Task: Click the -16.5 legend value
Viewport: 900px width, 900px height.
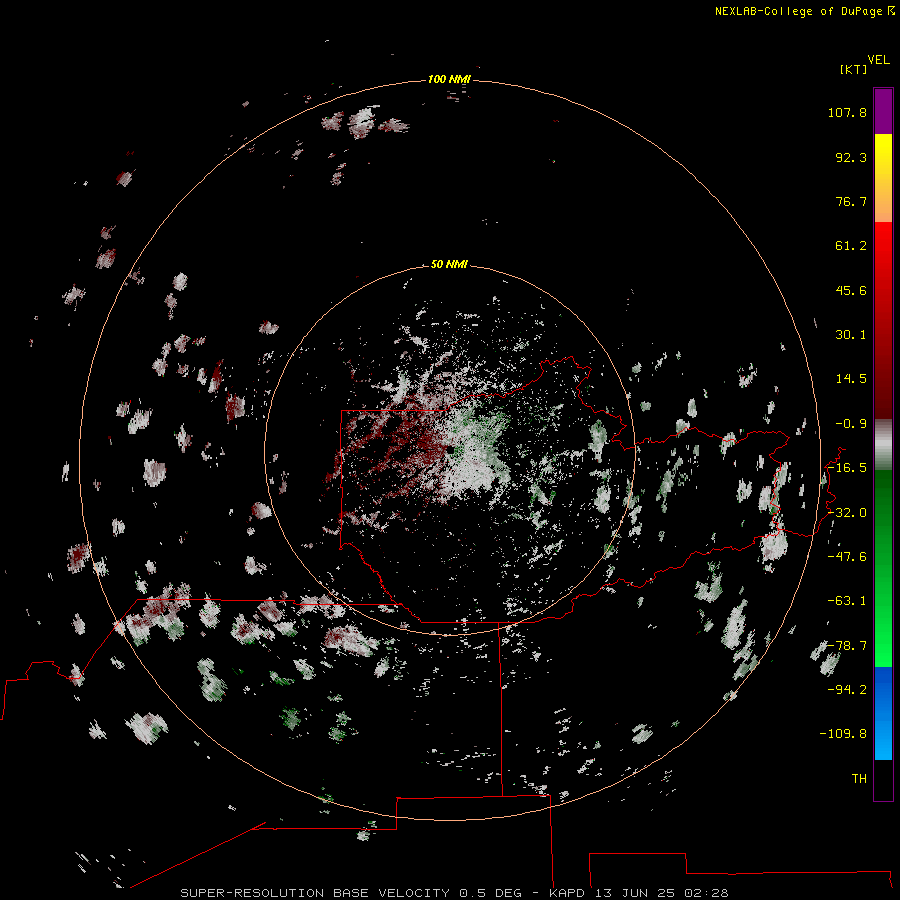Action: [847, 468]
